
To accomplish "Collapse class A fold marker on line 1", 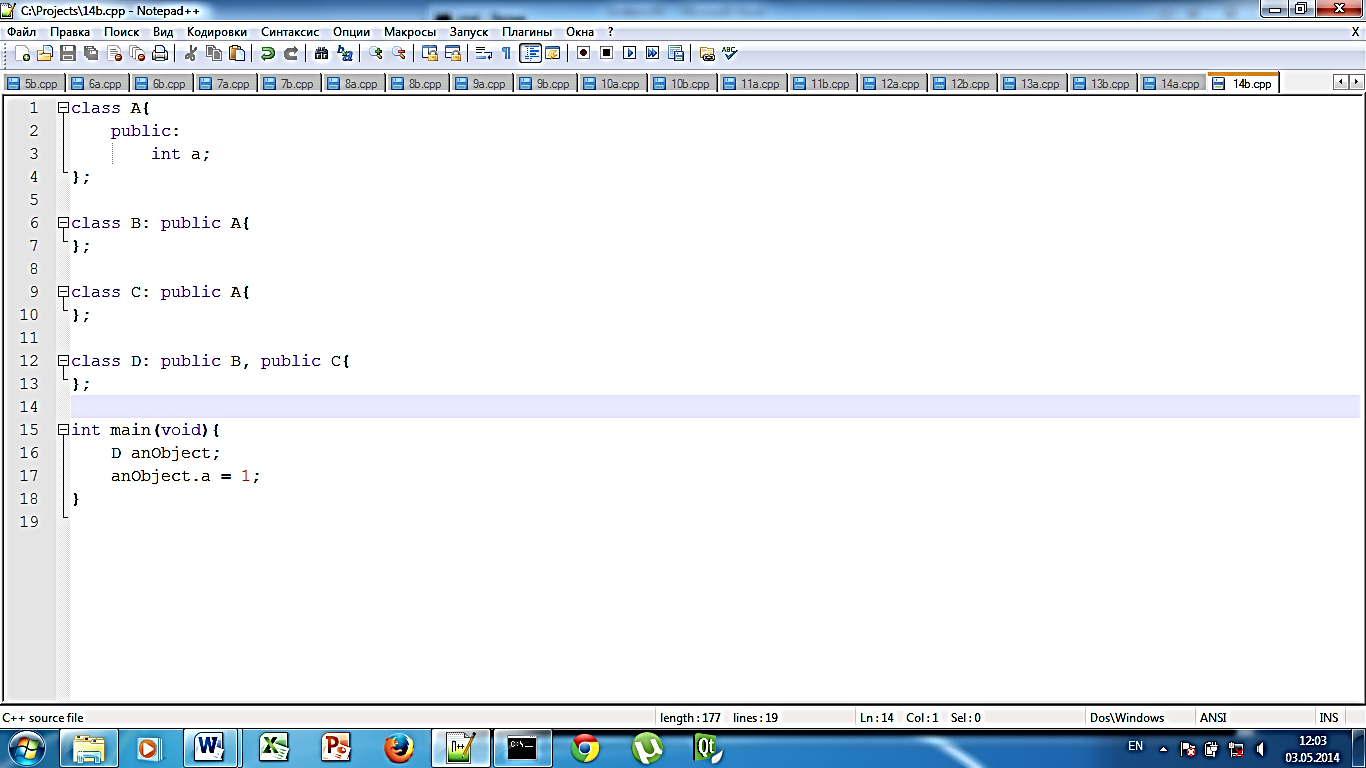I will pos(63,108).
